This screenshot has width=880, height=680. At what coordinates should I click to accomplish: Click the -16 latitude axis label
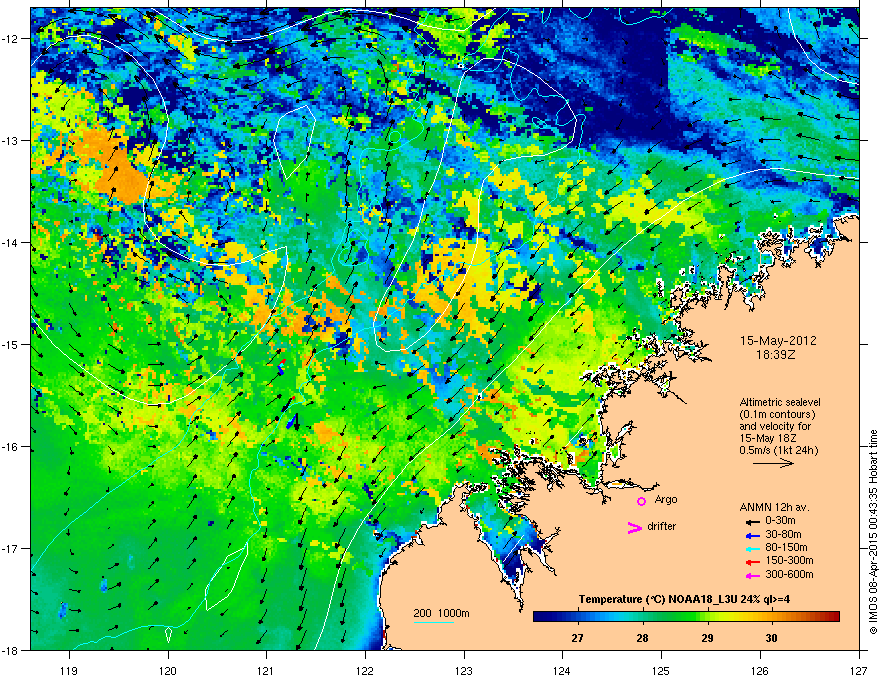tap(11, 447)
